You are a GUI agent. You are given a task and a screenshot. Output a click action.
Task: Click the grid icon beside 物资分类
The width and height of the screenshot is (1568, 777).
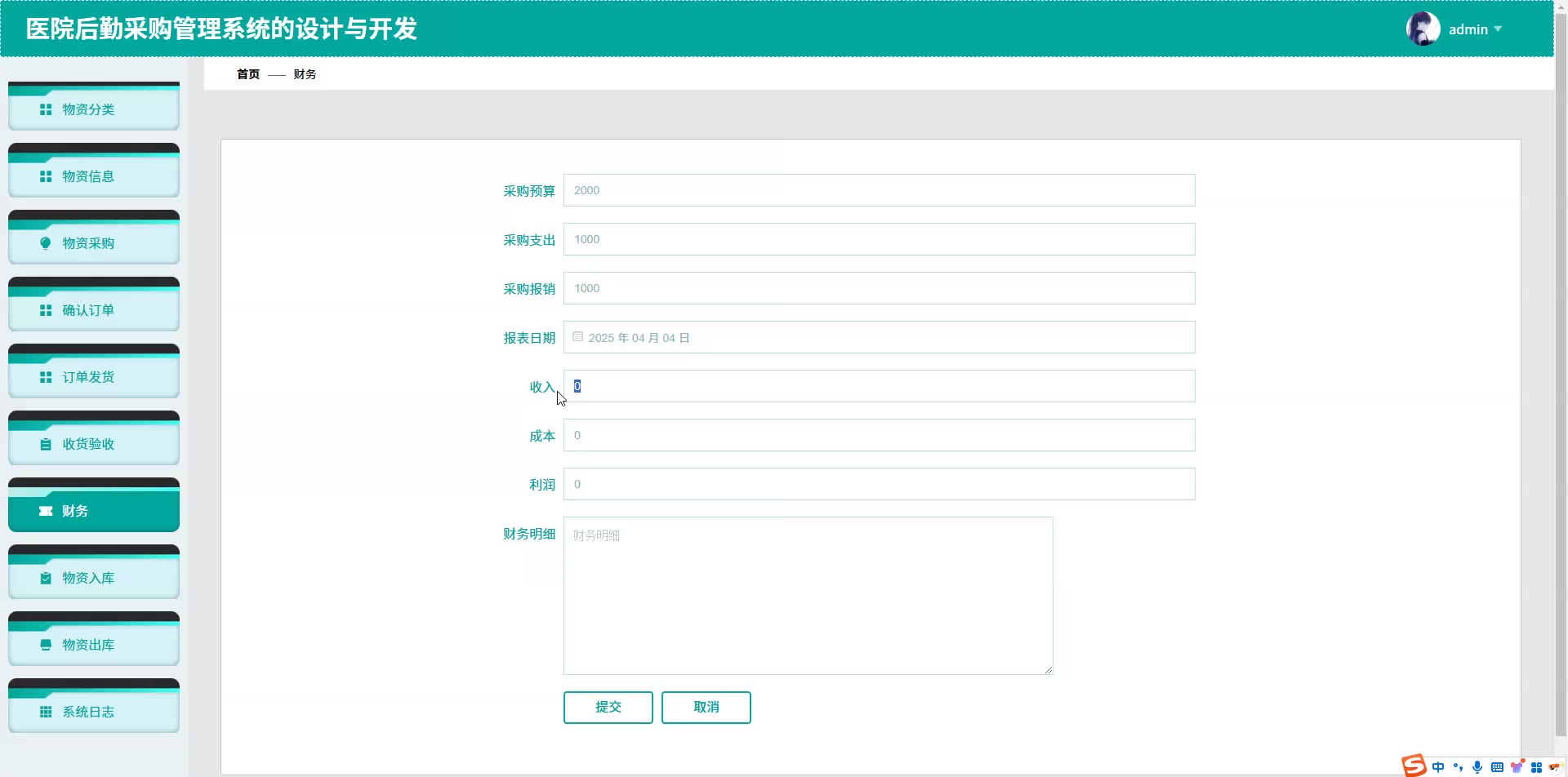click(x=46, y=109)
